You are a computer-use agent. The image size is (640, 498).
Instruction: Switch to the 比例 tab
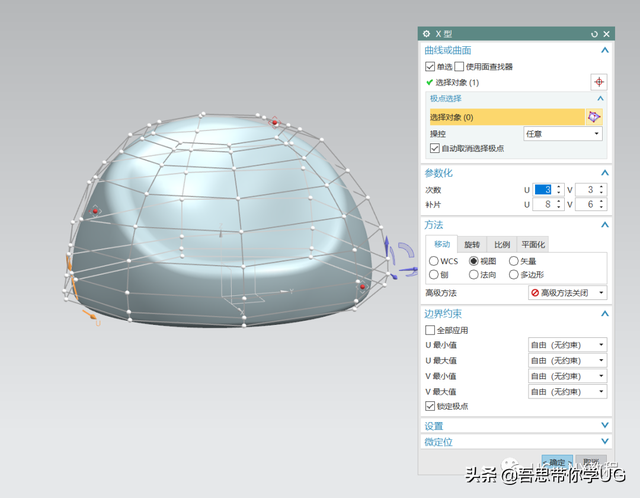pos(502,245)
